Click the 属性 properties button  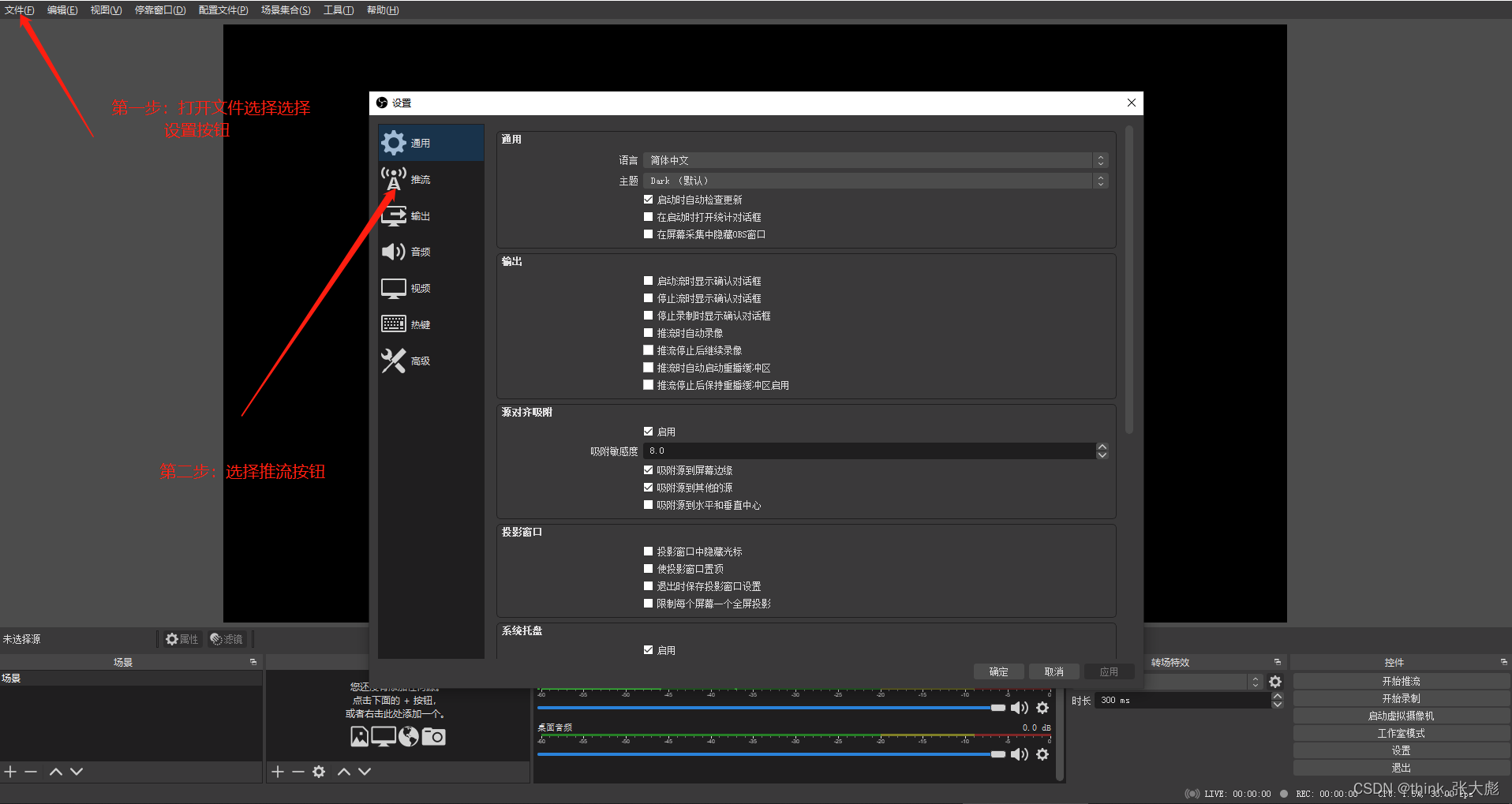pos(182,639)
